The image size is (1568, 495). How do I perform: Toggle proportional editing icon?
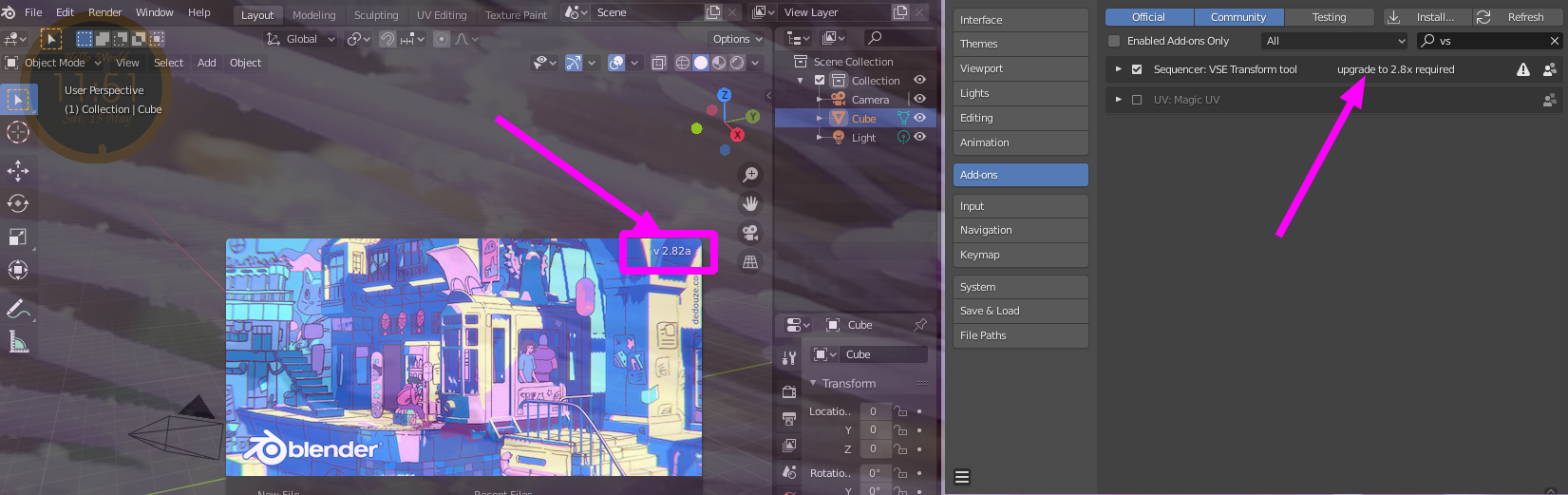[442, 39]
